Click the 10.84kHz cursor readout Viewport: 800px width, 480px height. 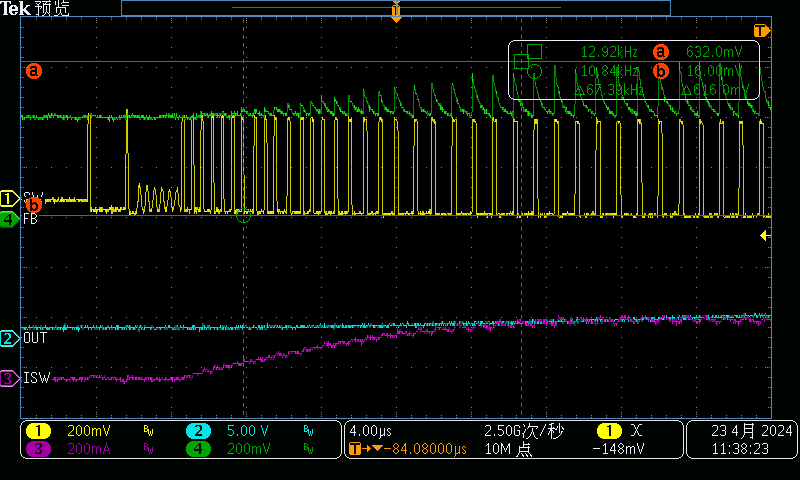coord(609,71)
